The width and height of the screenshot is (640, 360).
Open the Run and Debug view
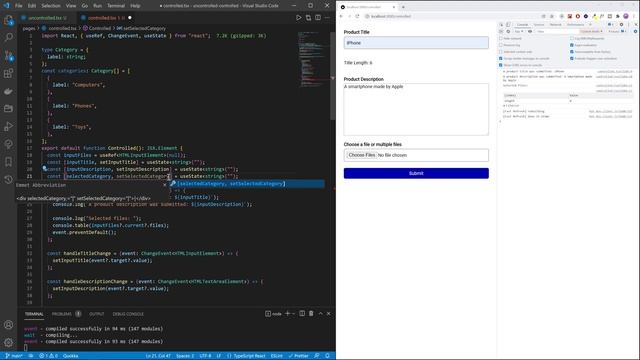tap(8, 127)
